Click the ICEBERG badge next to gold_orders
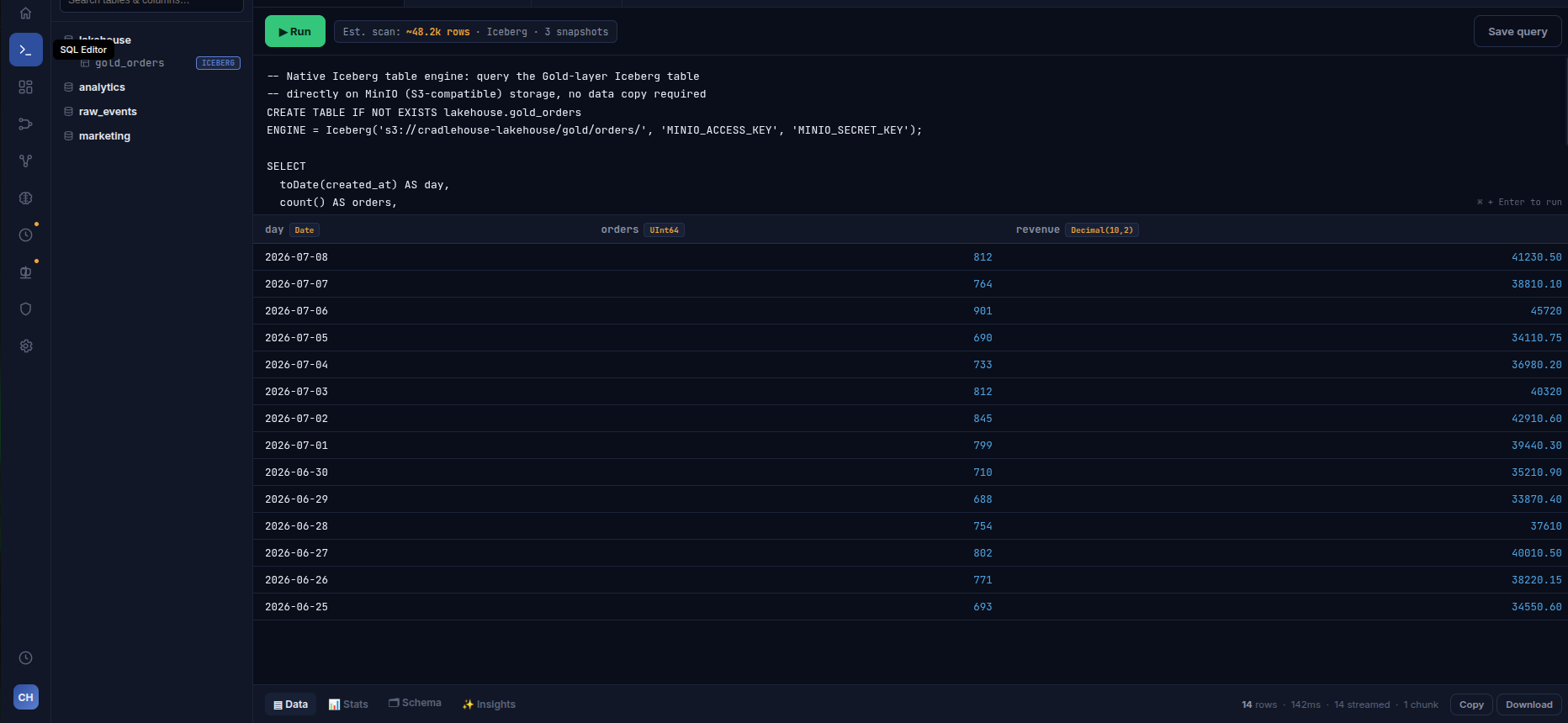Screen dimensions: 1568x723 pos(219,63)
